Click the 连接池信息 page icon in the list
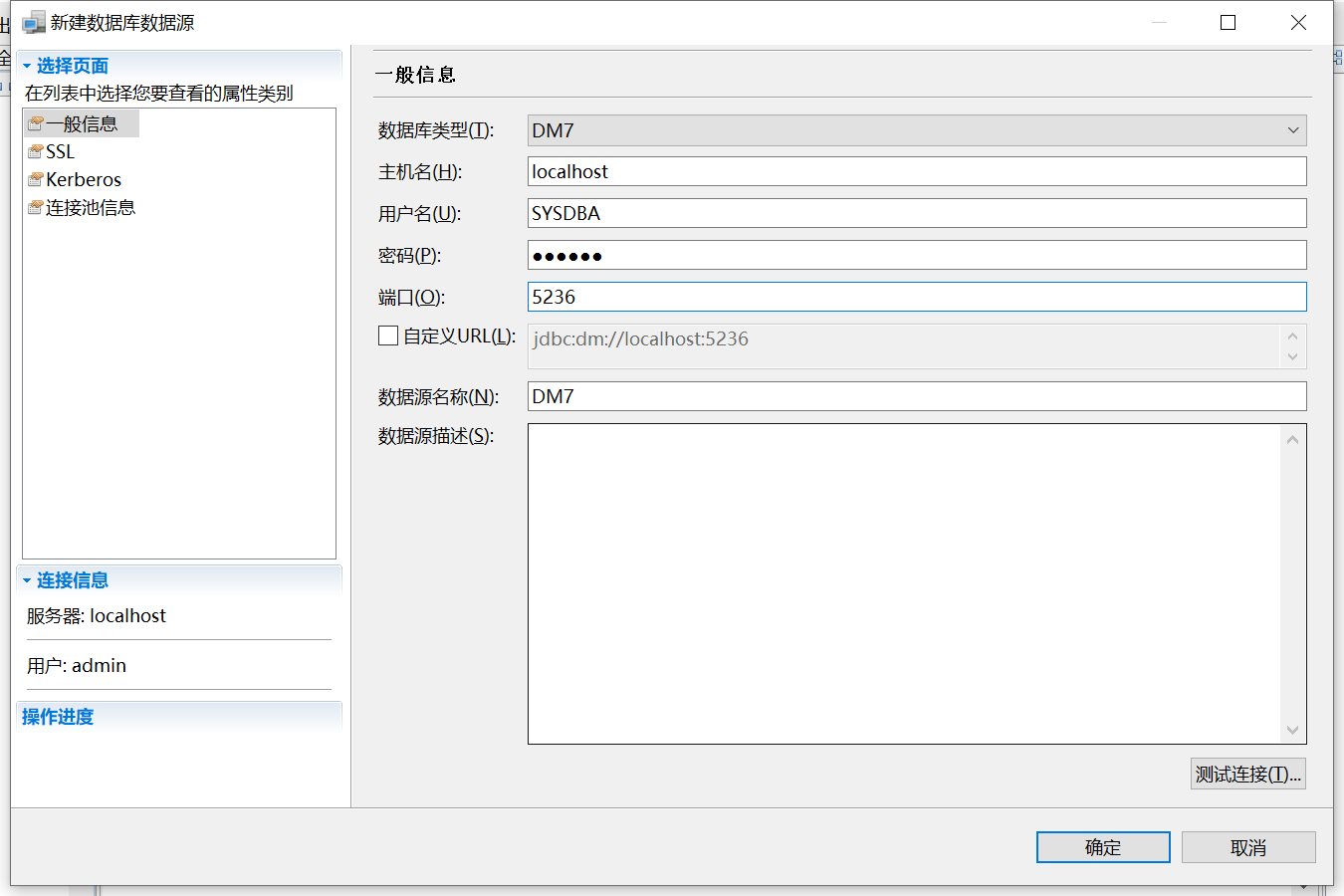 coord(36,207)
